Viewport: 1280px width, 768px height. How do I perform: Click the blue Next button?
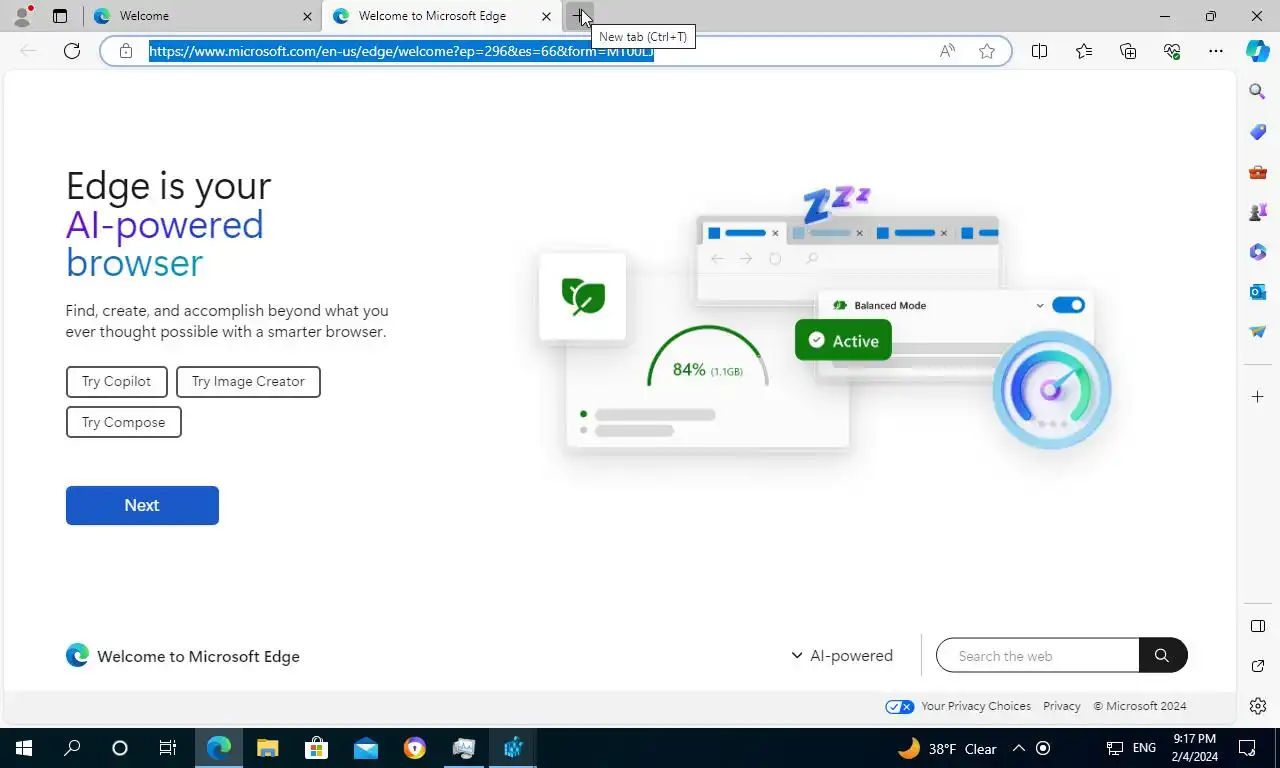click(x=142, y=505)
